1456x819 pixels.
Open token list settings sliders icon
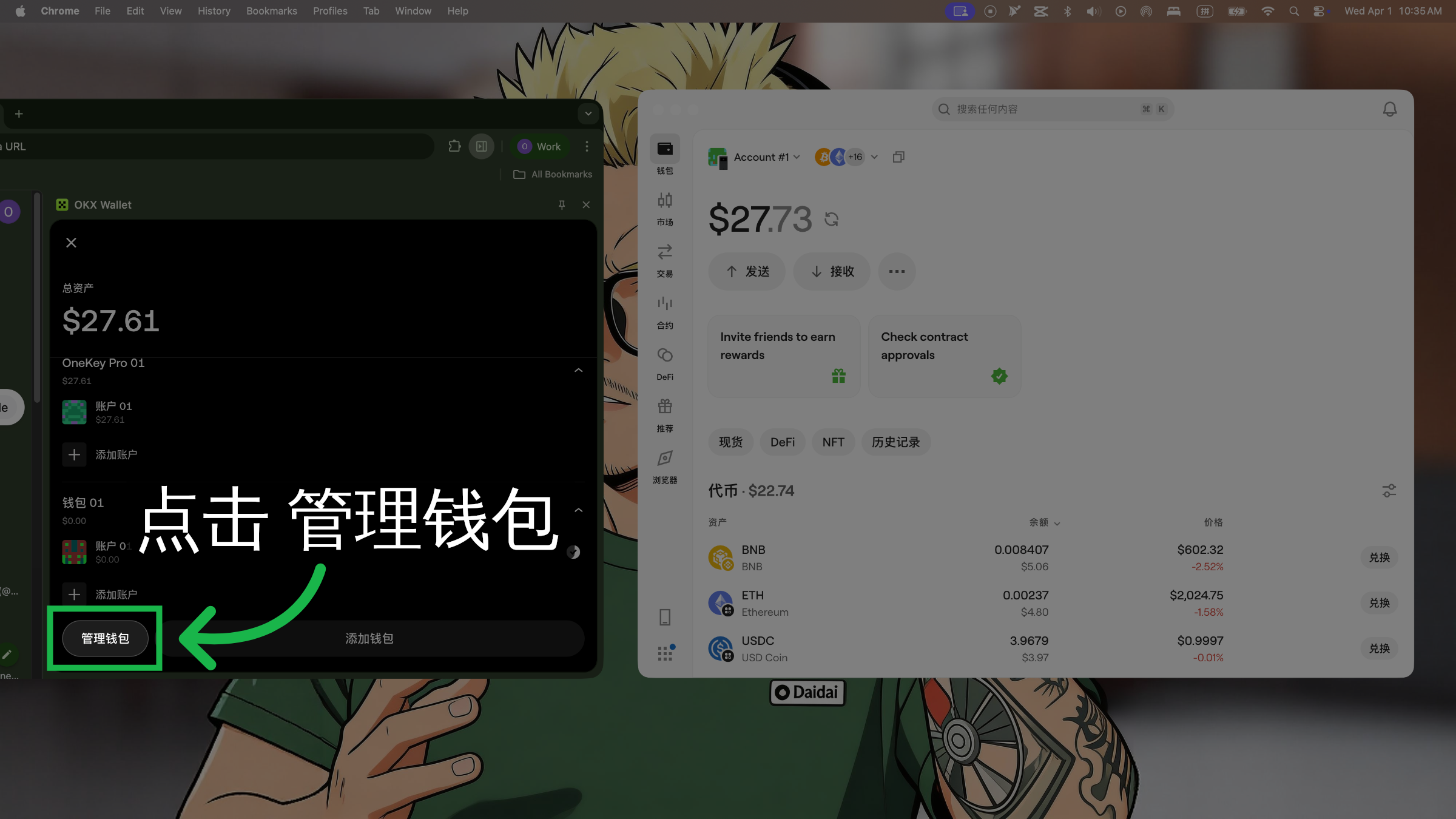point(1389,490)
